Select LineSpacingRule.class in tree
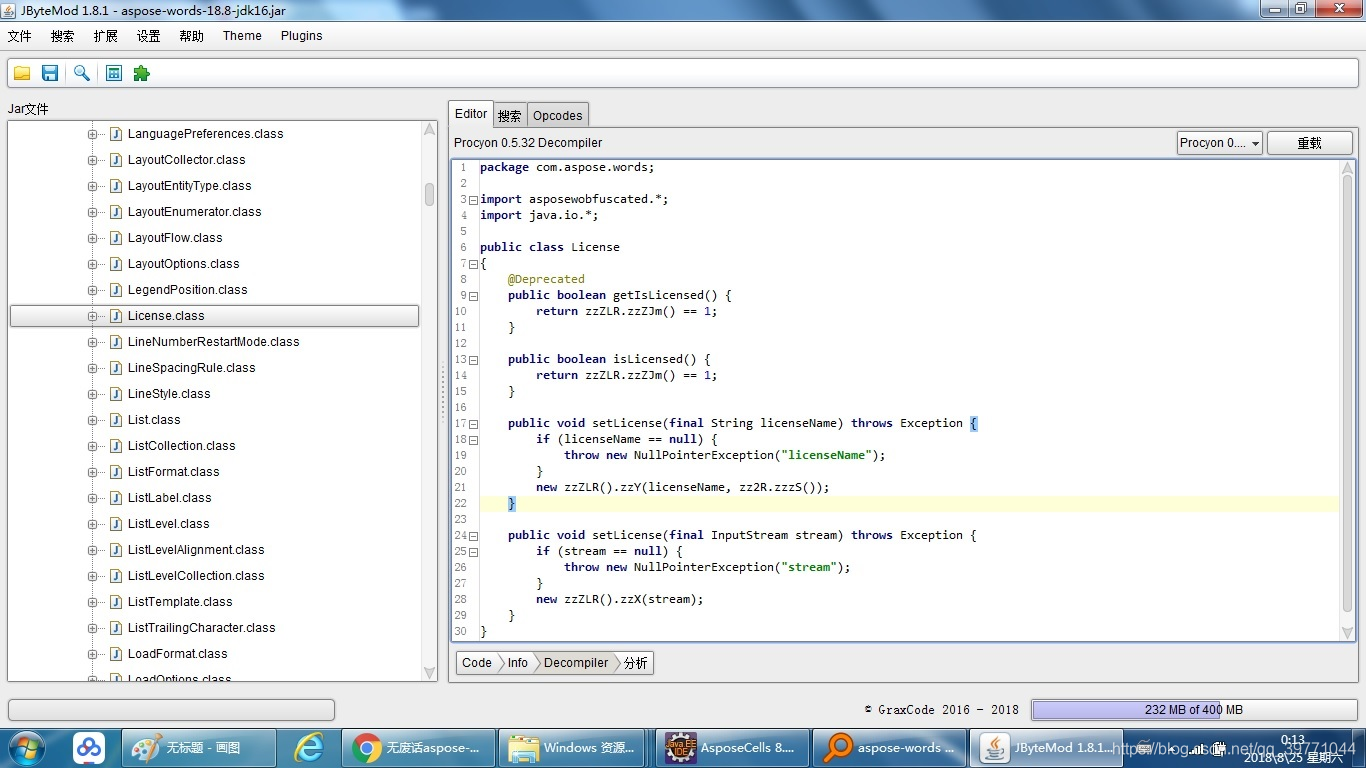Image resolution: width=1366 pixels, height=768 pixels. pyautogui.click(x=191, y=368)
